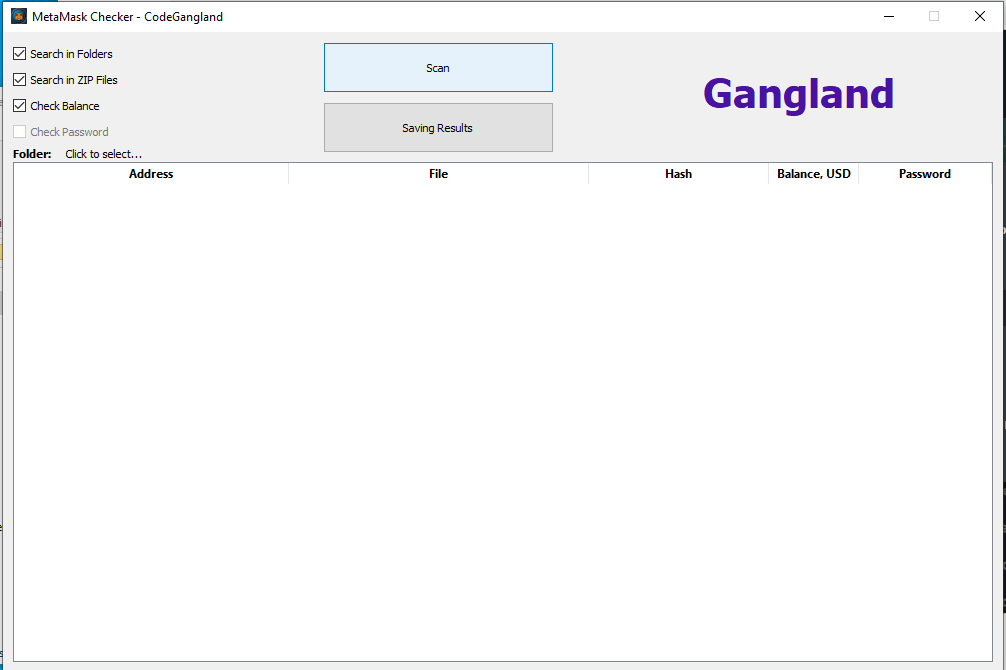Open folder picker via 'Click to select...'
This screenshot has height=670, width=1006.
(x=104, y=154)
